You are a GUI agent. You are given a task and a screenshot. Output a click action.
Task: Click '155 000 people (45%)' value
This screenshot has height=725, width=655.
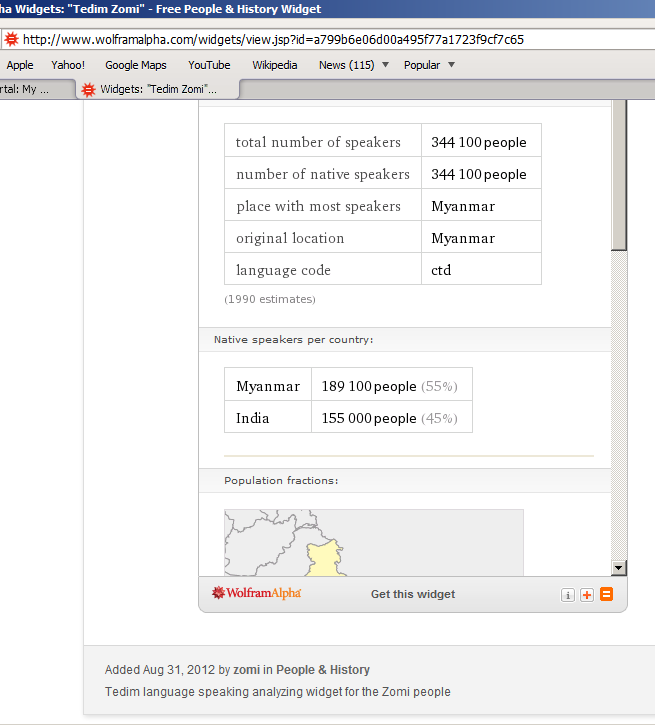tap(390, 418)
